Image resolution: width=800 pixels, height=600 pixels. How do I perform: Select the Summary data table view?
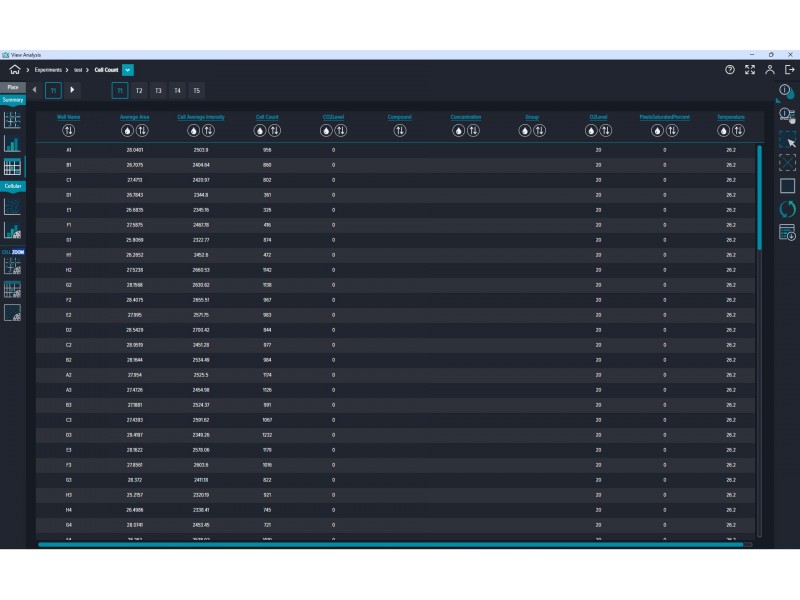coord(12,167)
